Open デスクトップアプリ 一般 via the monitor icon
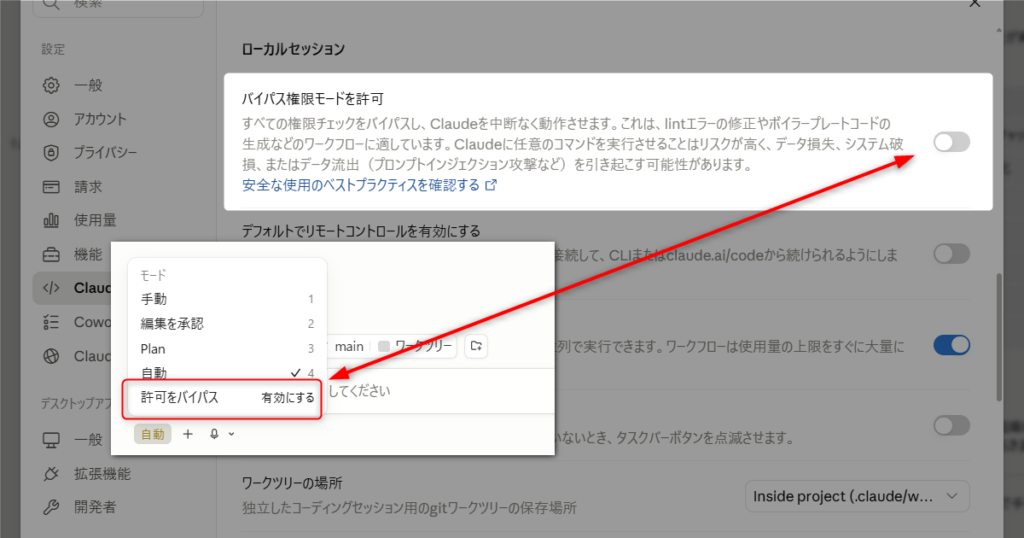This screenshot has width=1024, height=538. pyautogui.click(x=51, y=440)
